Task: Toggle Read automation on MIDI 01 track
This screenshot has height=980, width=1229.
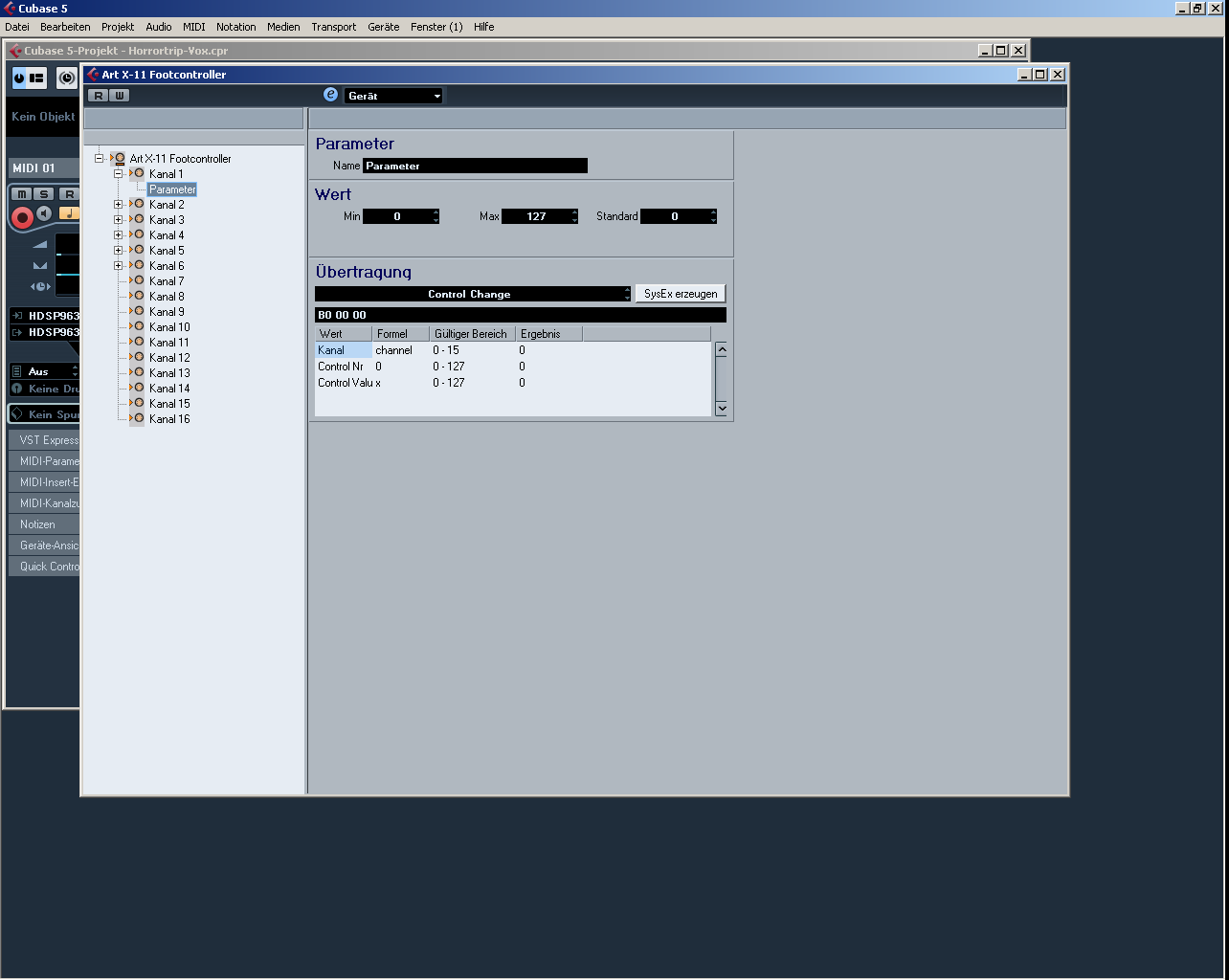Action: (69, 194)
